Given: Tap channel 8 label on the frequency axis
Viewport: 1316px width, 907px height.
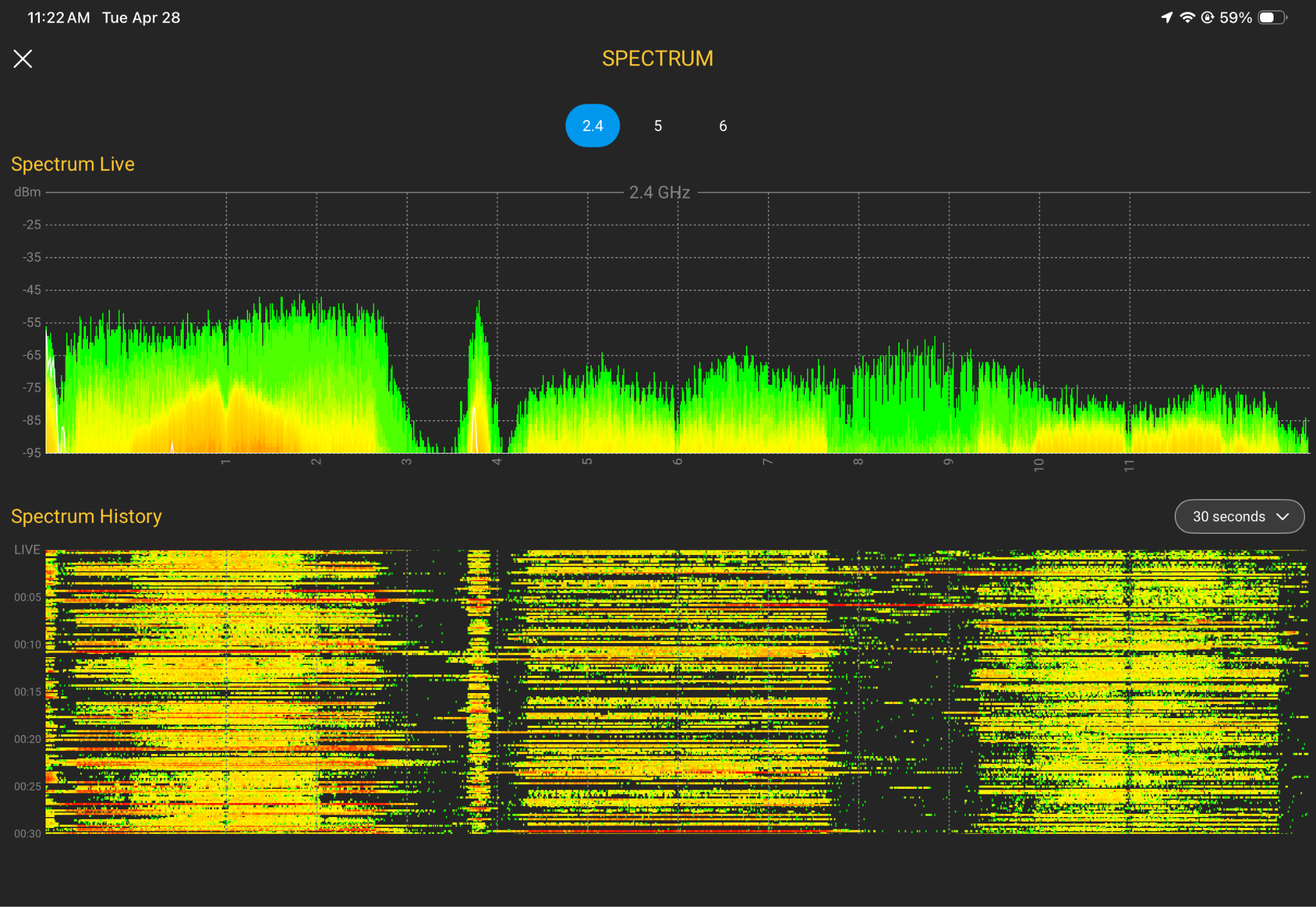Looking at the screenshot, I should tap(858, 462).
